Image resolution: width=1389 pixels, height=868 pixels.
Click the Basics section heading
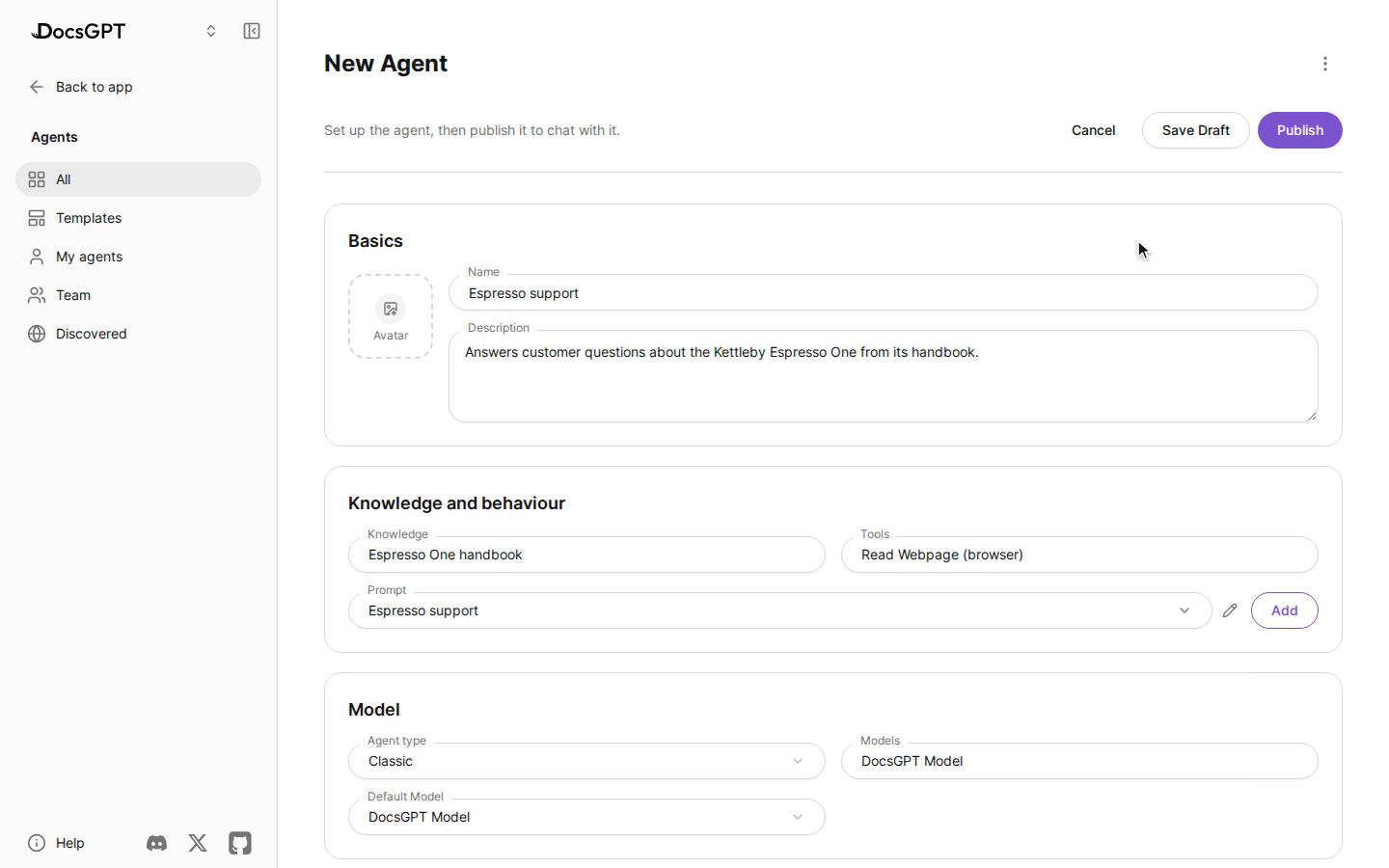(x=375, y=241)
